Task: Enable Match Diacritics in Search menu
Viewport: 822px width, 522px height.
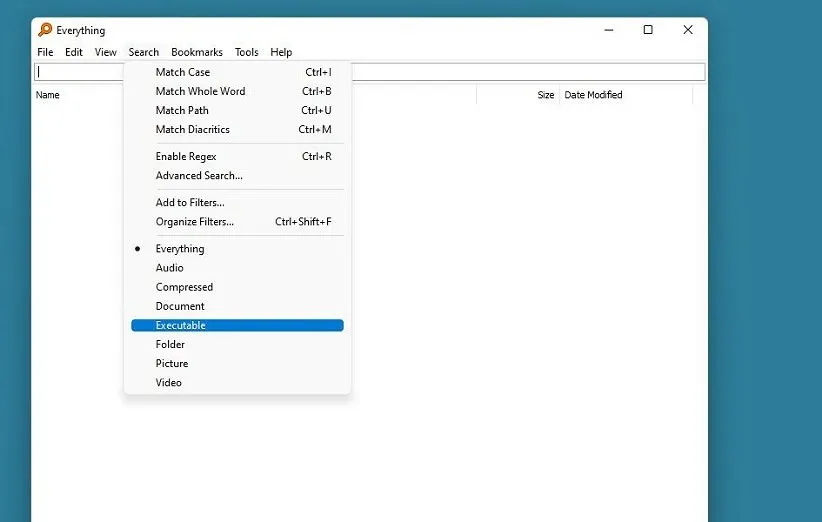Action: 192,129
